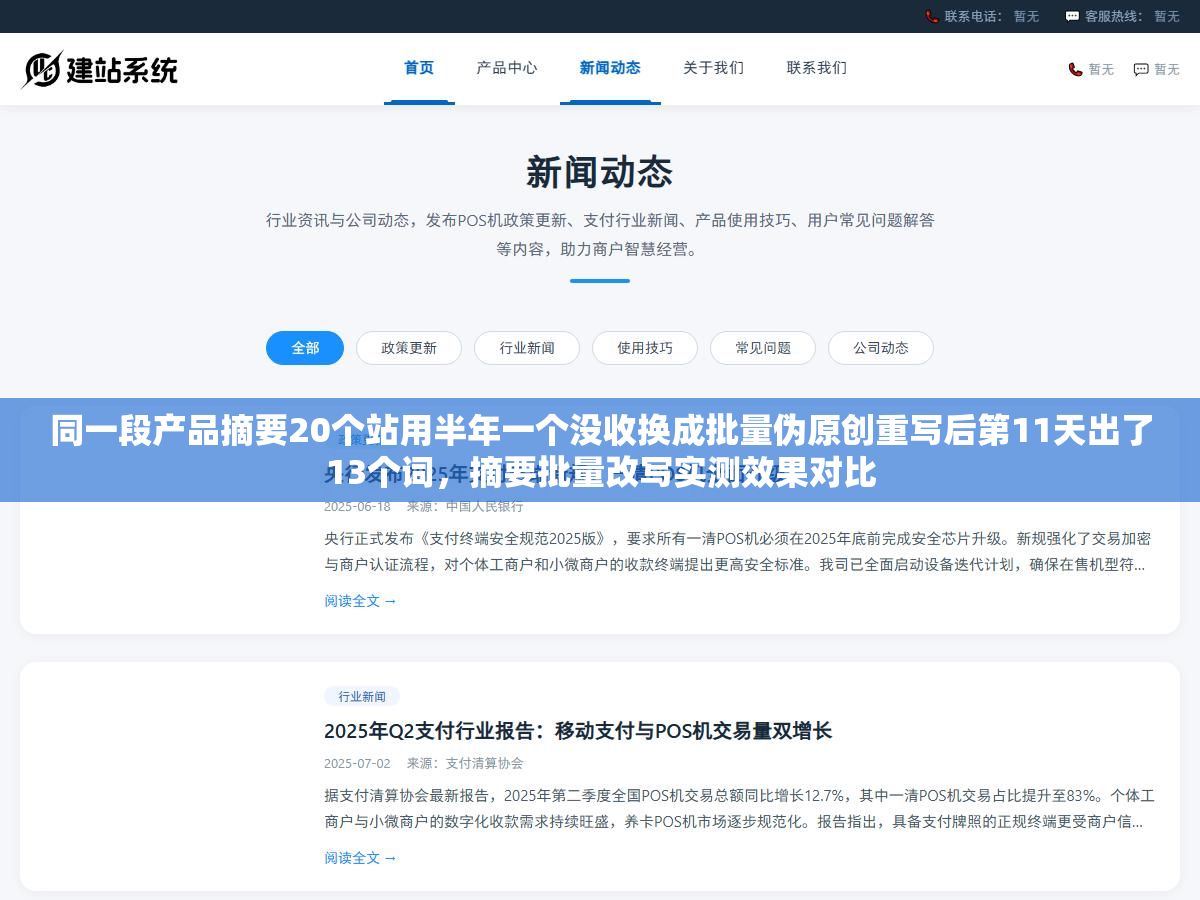Click the overlay banner headline text
1200x900 pixels.
pyautogui.click(x=600, y=451)
